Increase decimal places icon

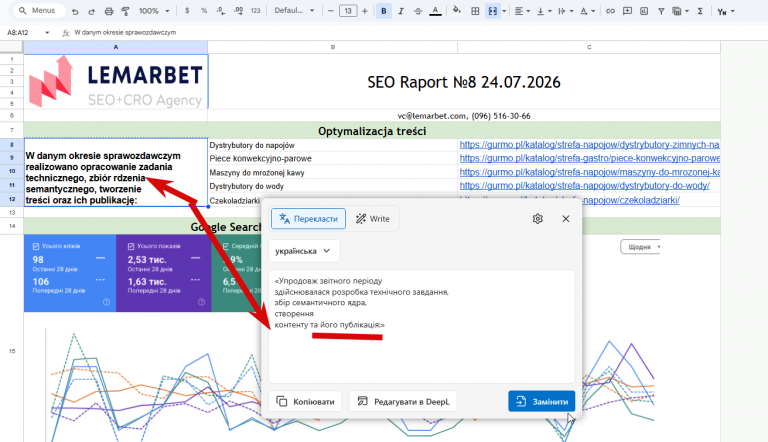point(239,11)
